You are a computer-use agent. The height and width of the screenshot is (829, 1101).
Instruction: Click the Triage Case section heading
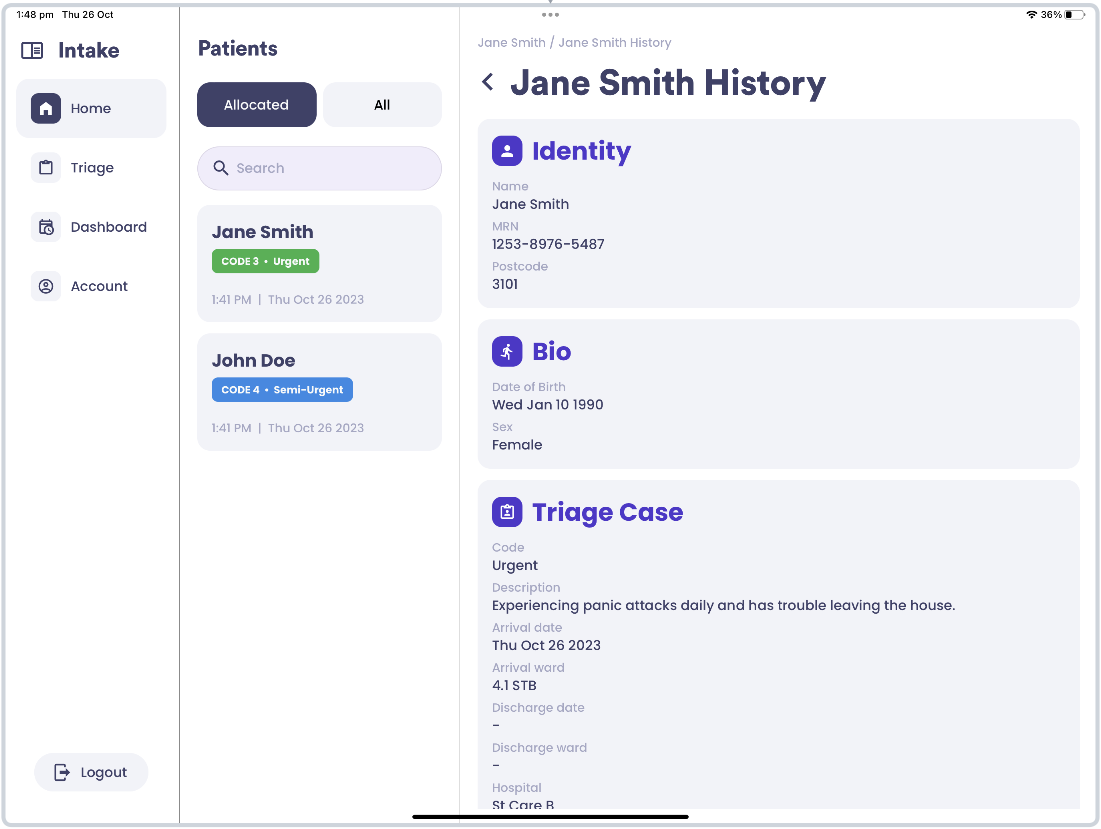(x=607, y=512)
